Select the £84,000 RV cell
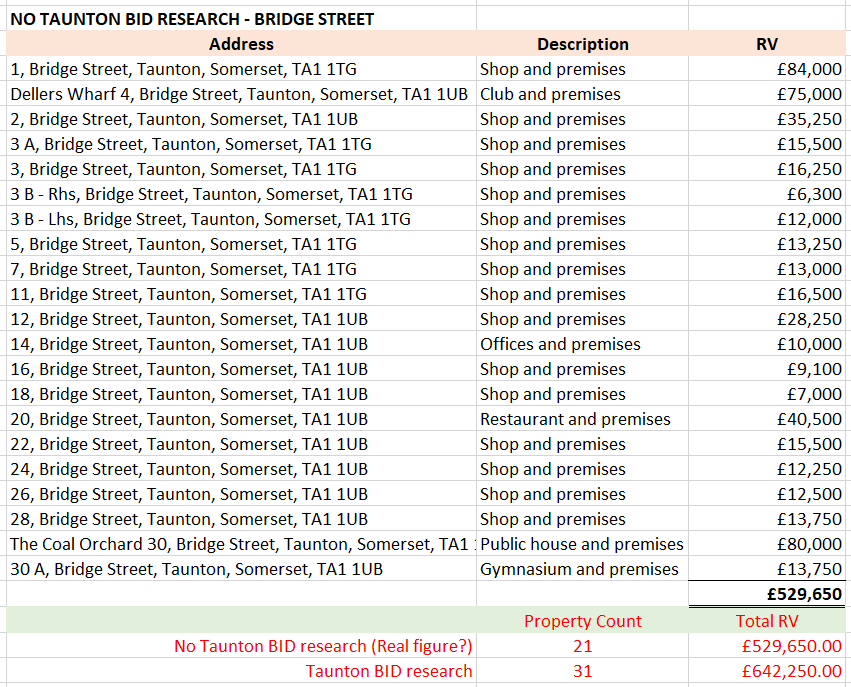Screen dimensions: 851x687 pos(767,69)
